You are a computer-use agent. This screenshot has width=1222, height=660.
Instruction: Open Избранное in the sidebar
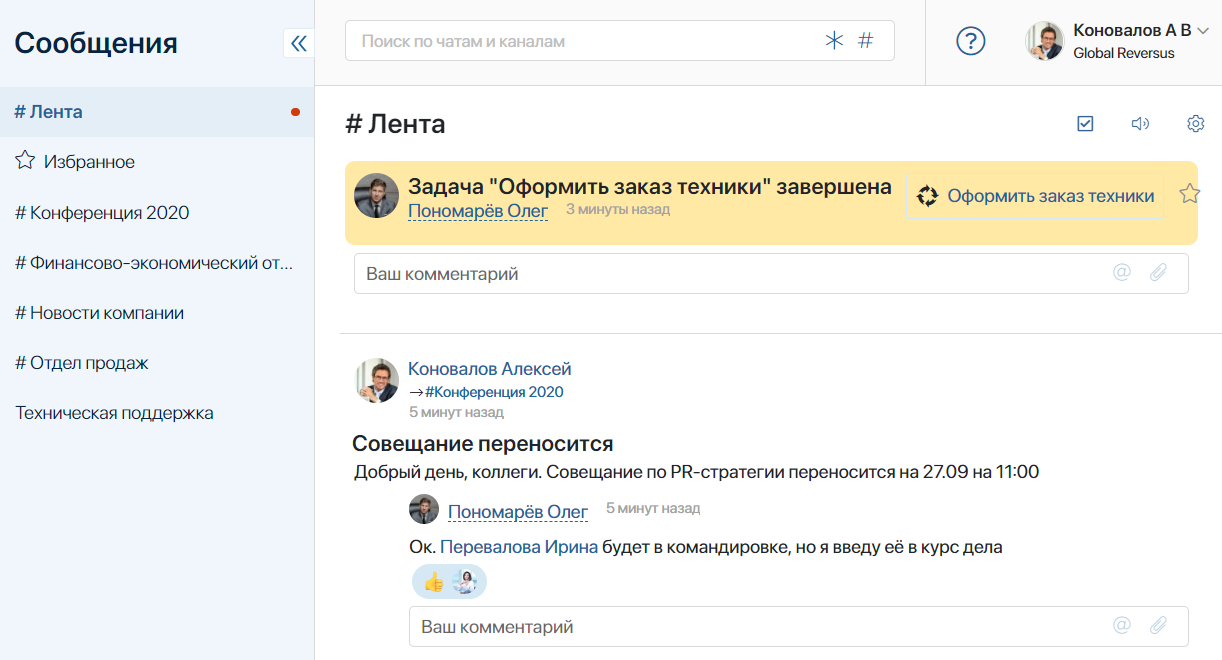click(x=89, y=162)
